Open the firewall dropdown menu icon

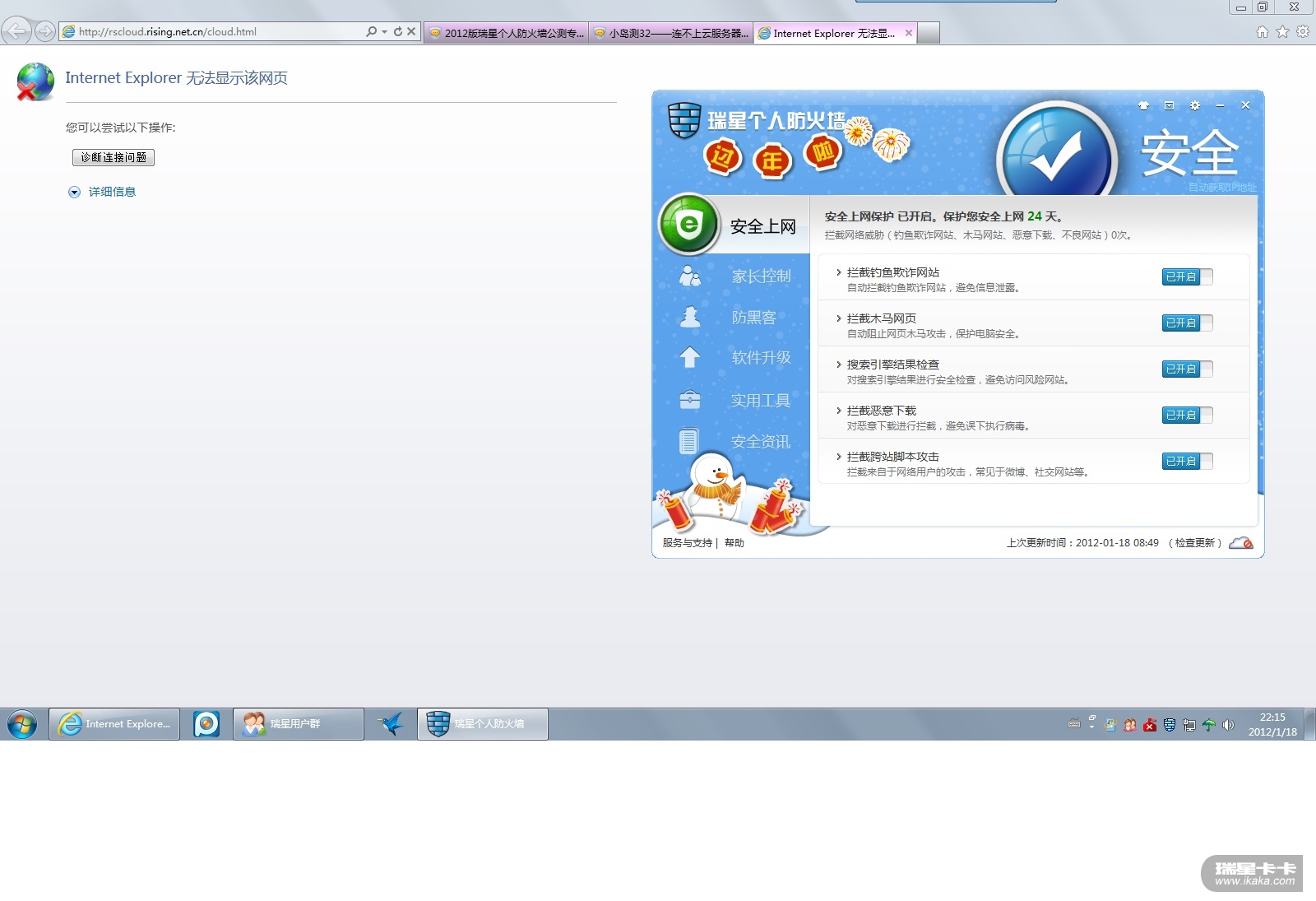coord(1169,105)
